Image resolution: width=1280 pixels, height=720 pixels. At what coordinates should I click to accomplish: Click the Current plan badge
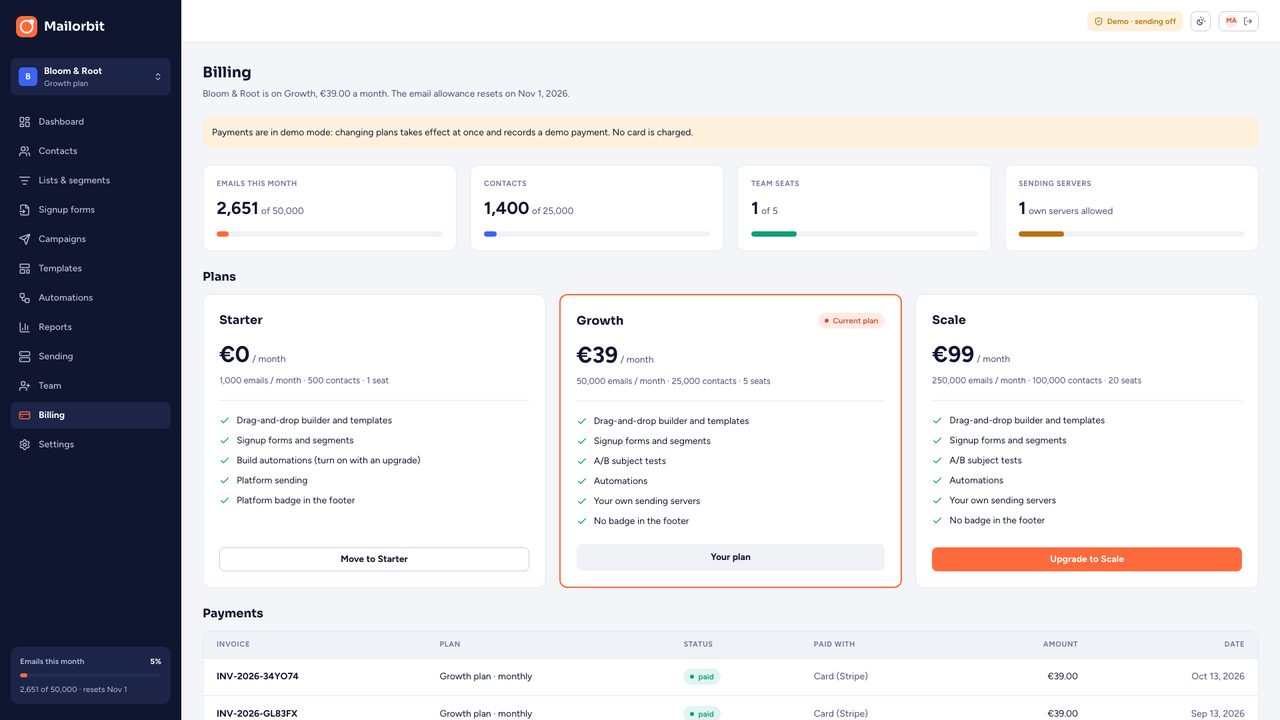(851, 321)
